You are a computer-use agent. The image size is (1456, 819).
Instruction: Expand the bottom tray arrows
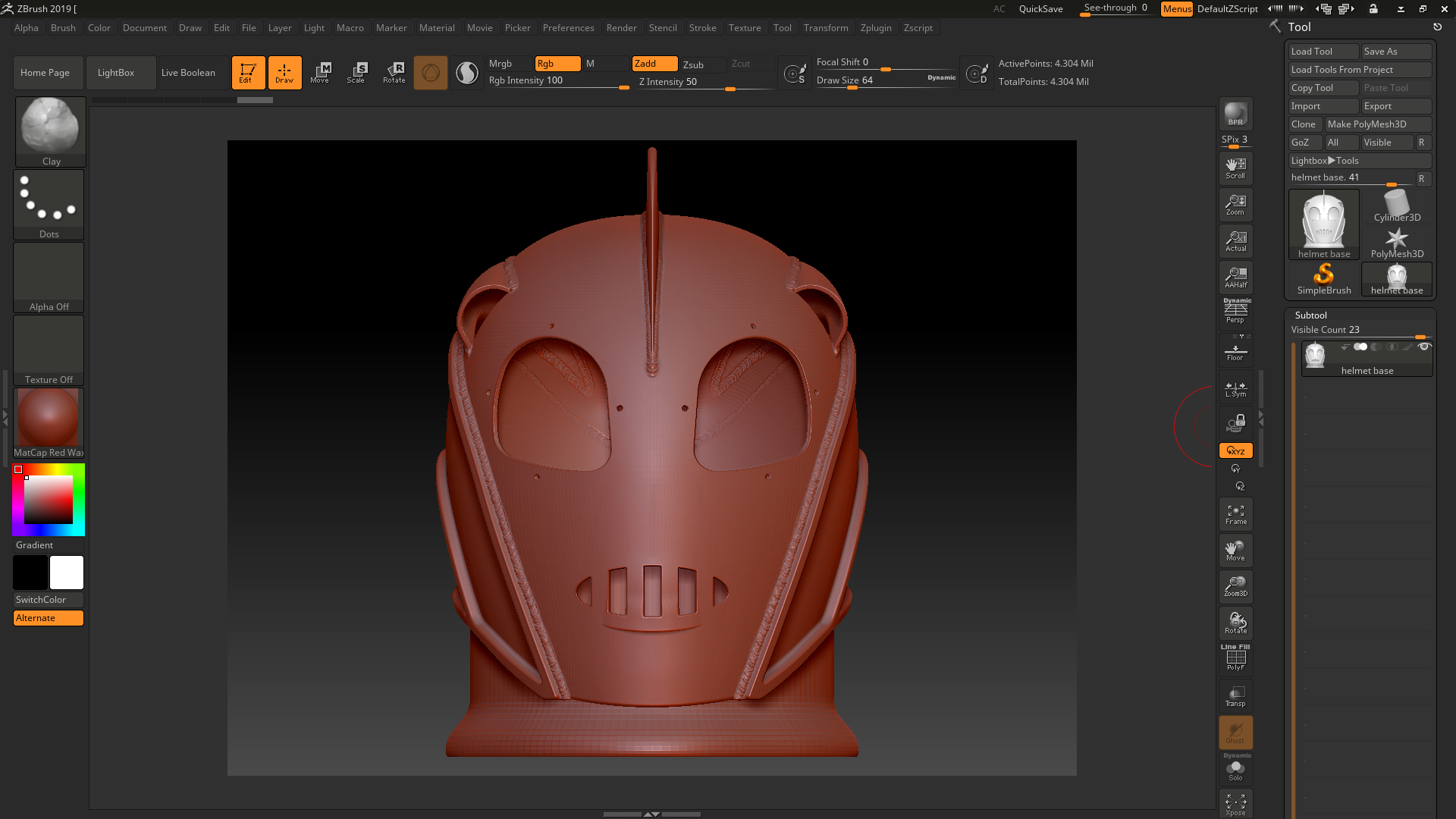pyautogui.click(x=651, y=814)
